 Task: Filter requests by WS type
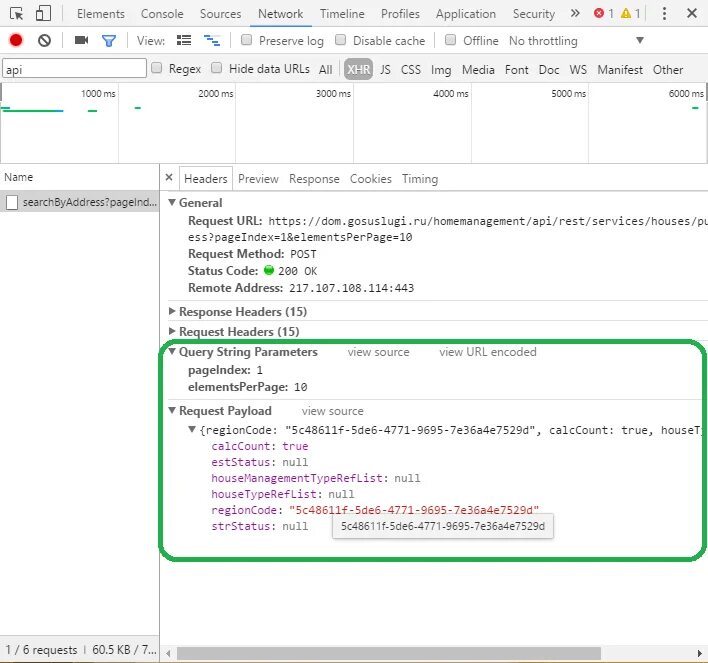pyautogui.click(x=578, y=70)
